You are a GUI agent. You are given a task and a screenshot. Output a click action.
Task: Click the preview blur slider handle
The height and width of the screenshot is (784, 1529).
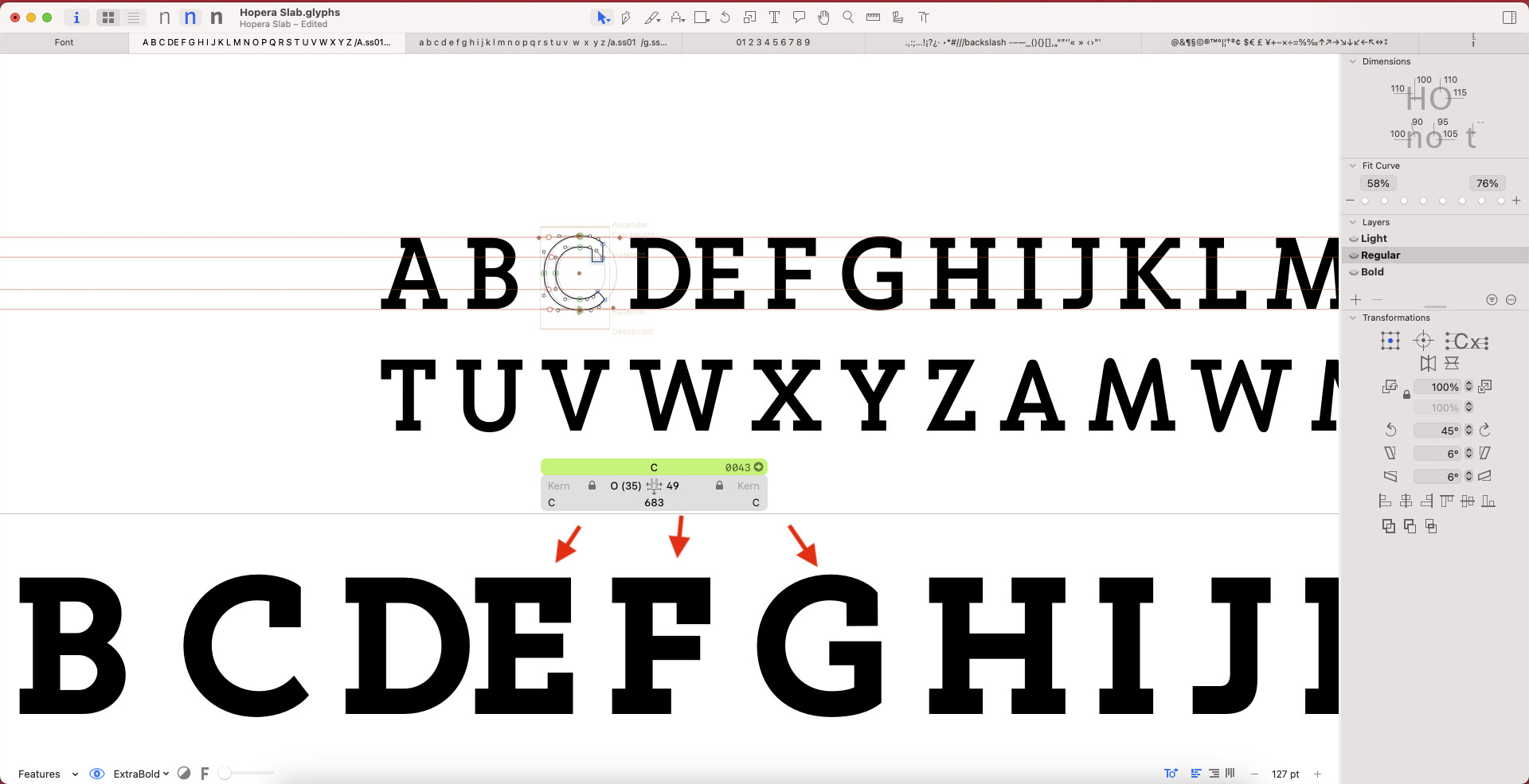(x=225, y=774)
